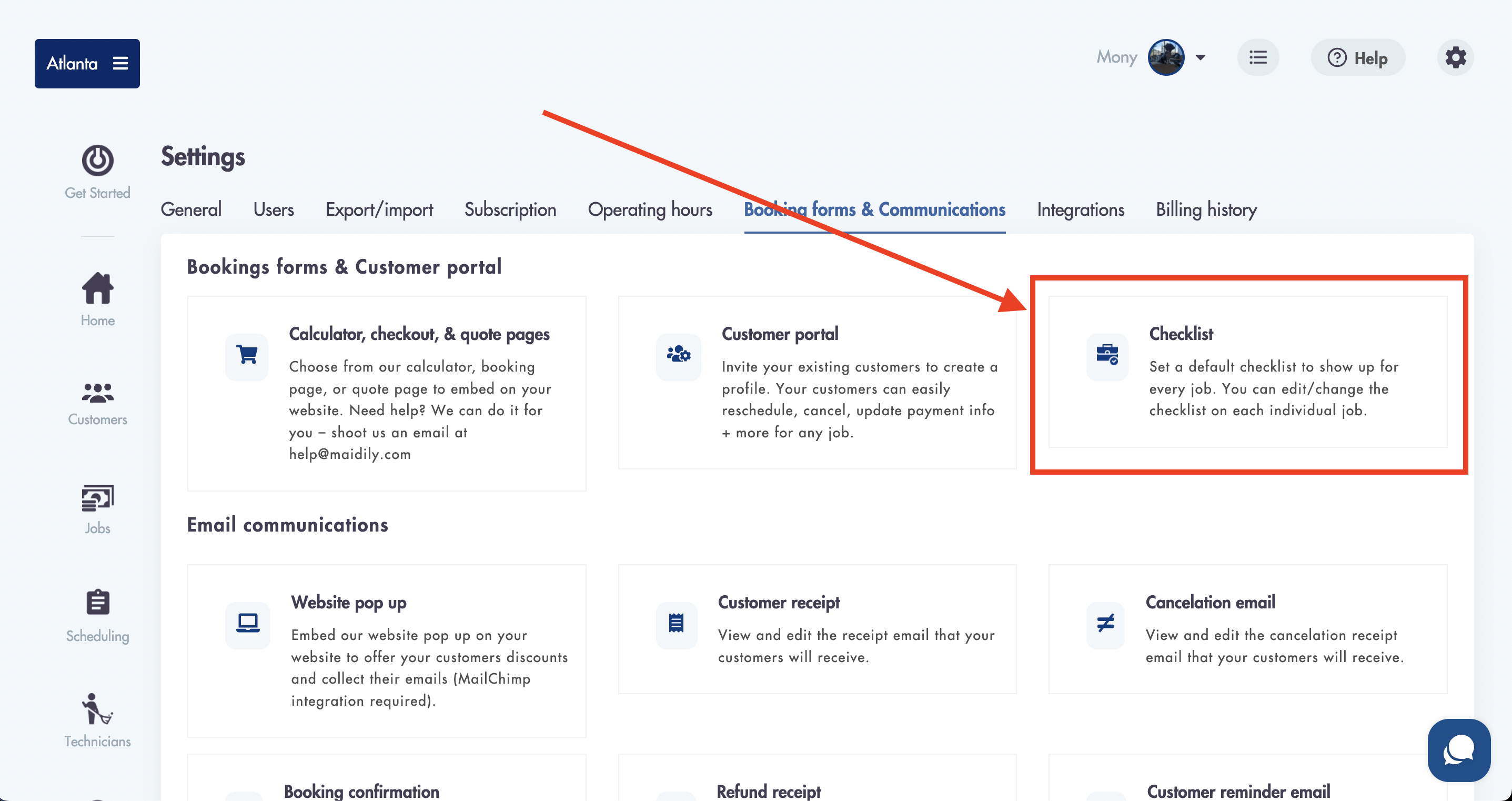Click the Help button

coord(1358,57)
